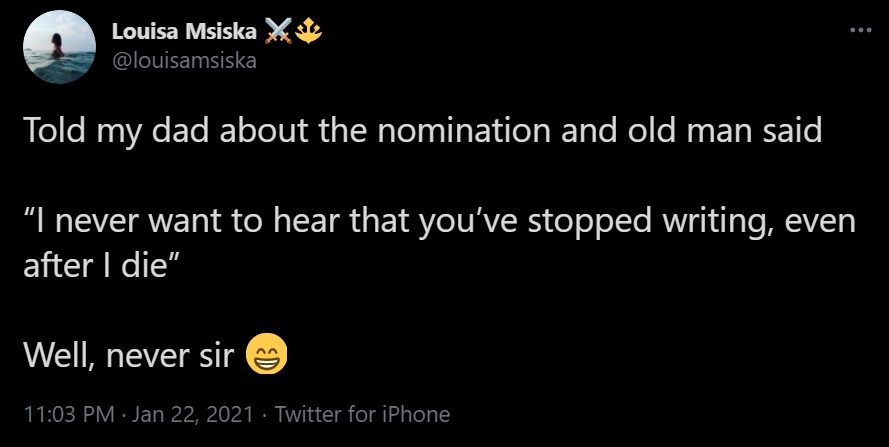Image resolution: width=889 pixels, height=447 pixels.
Task: Click the crossed swords emoji beside the name
Action: coord(278,34)
